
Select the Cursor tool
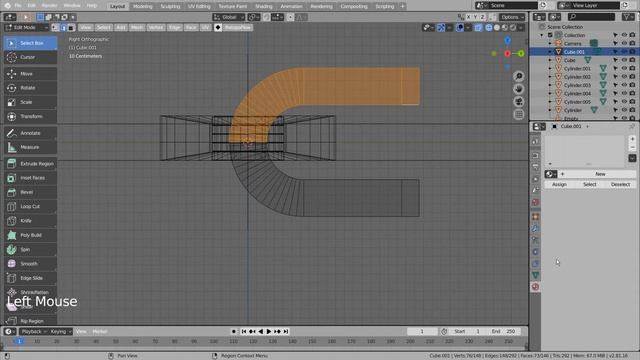tap(30, 57)
